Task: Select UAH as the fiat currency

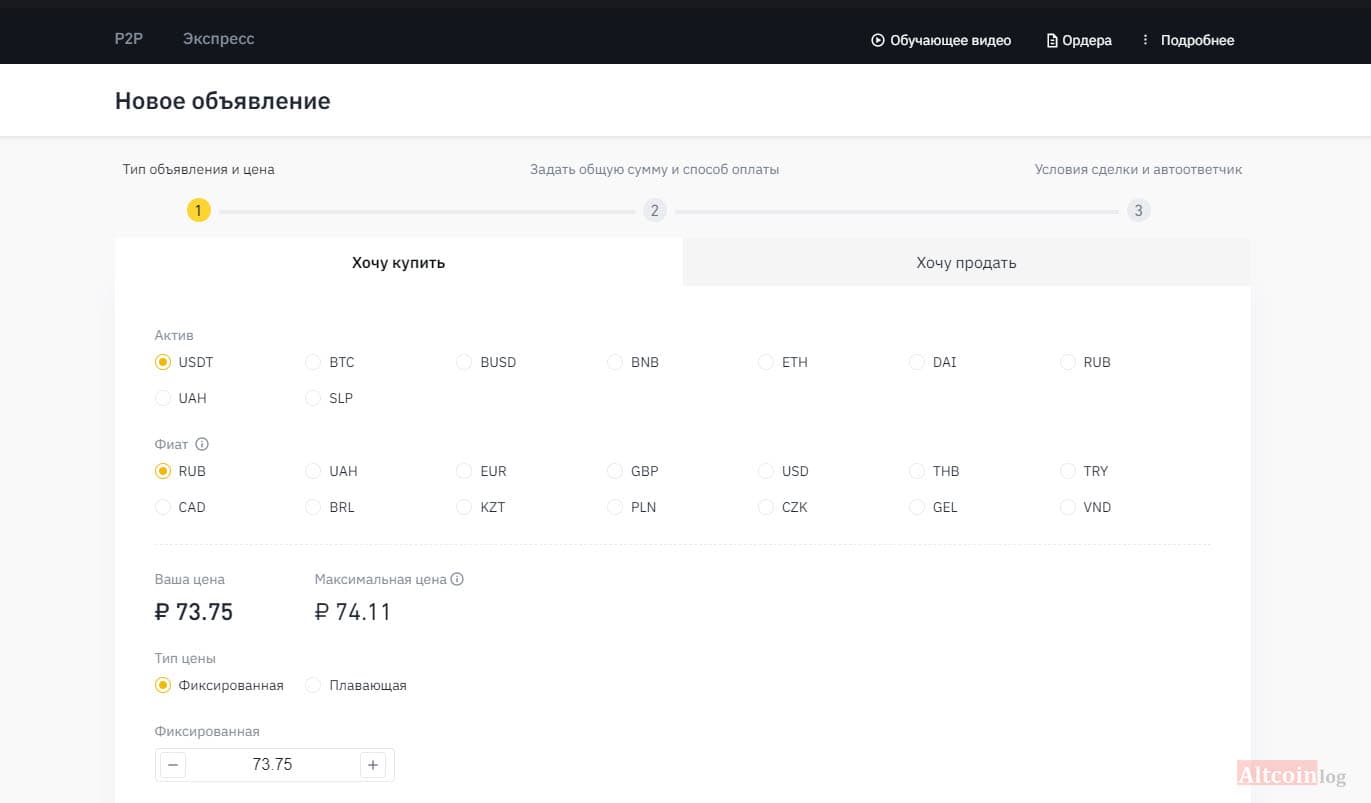Action: (331, 471)
